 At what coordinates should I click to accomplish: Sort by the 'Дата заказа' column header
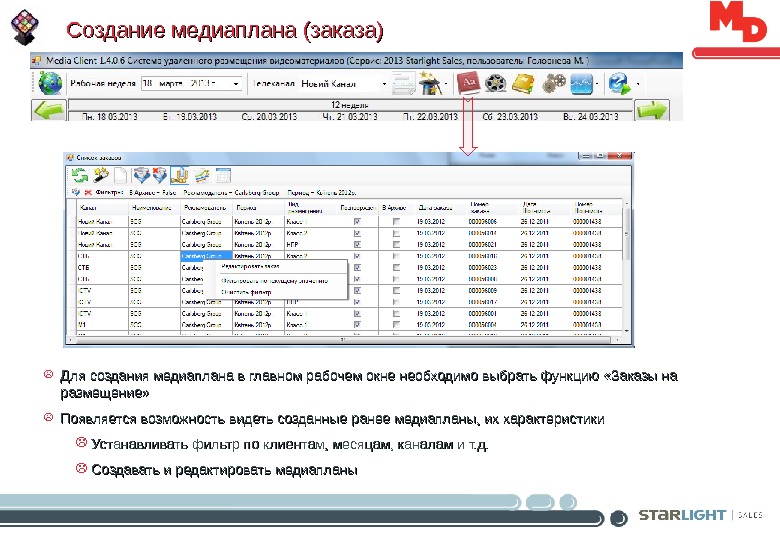click(x=441, y=208)
